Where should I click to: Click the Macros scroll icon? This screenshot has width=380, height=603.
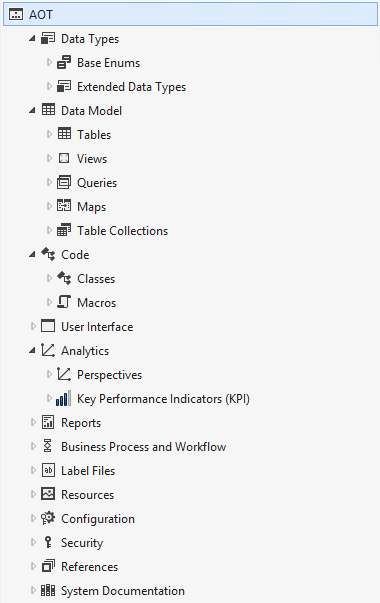click(64, 302)
